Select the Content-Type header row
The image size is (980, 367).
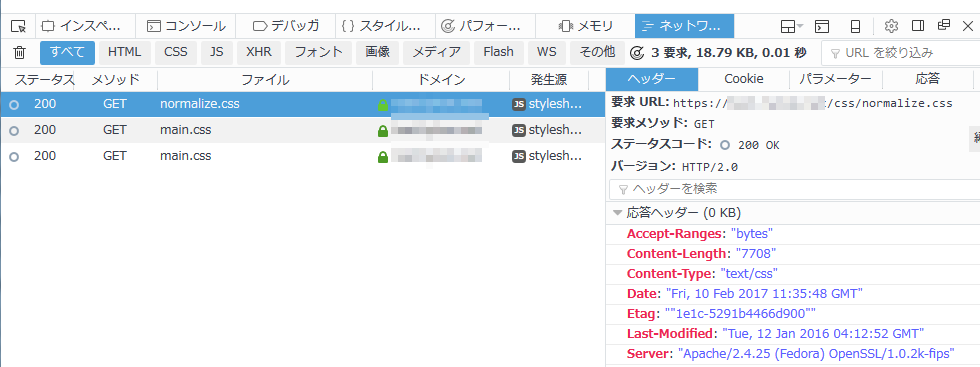[x=793, y=274]
